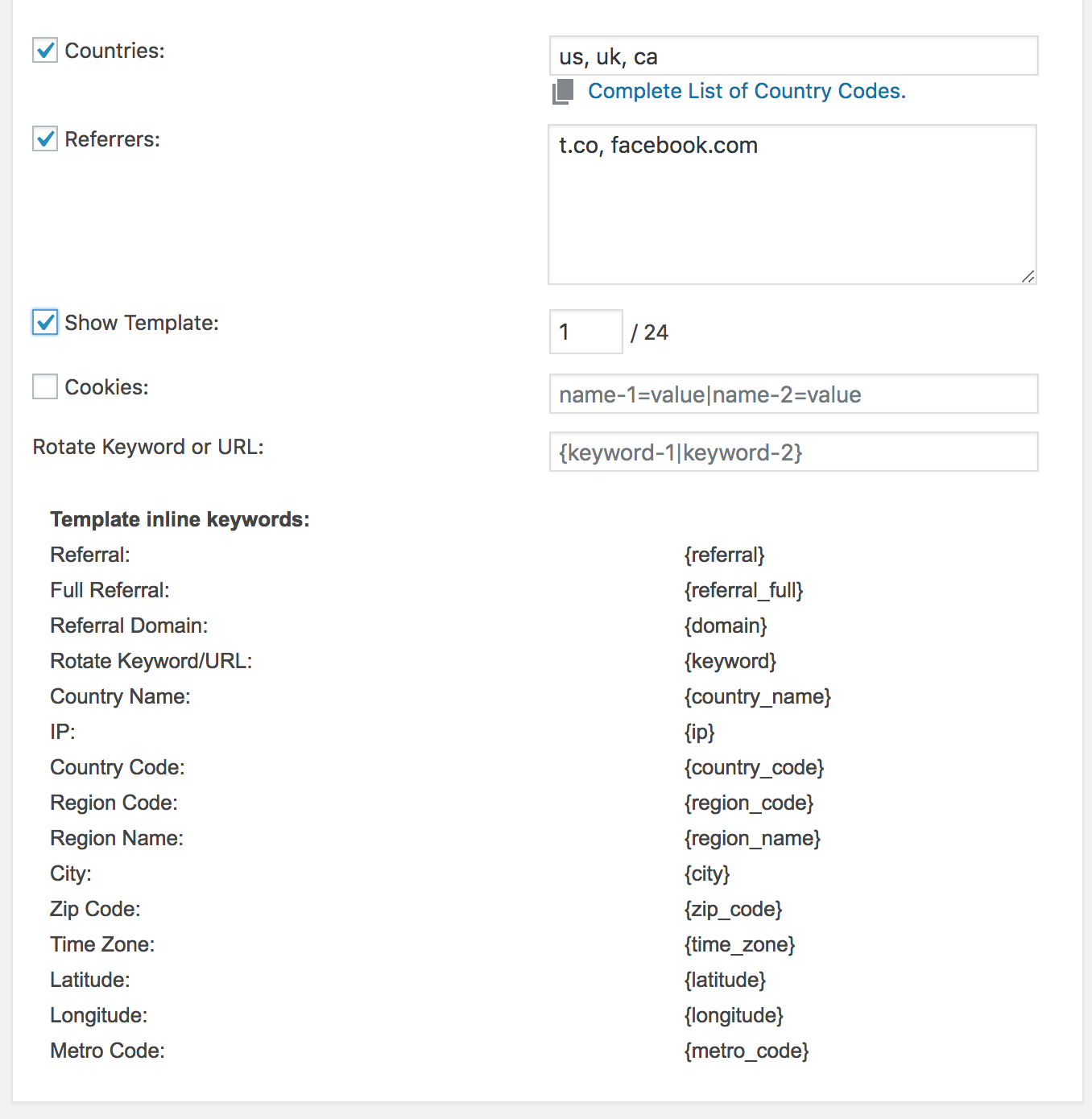Click the {metro_code} keyword text
1092x1119 pixels.
coord(747,1051)
